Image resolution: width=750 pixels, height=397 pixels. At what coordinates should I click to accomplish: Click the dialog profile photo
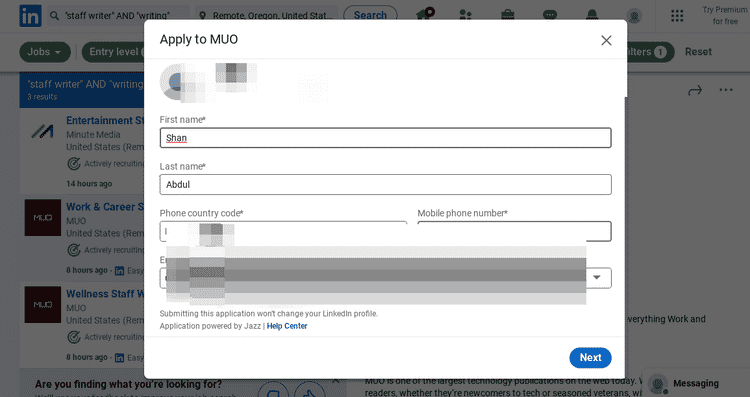tap(178, 82)
